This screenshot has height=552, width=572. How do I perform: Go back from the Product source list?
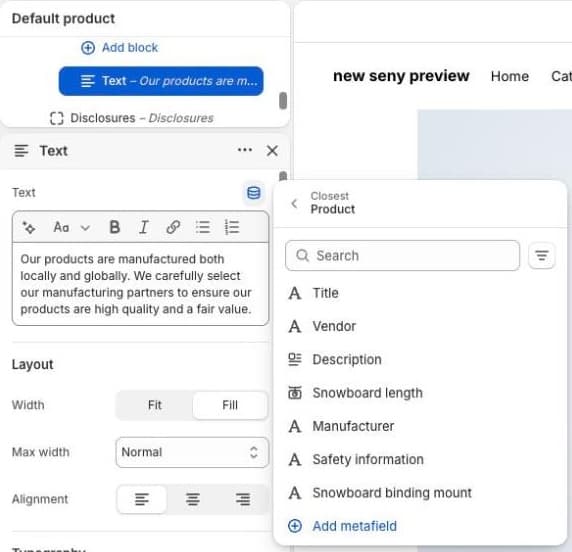(294, 204)
